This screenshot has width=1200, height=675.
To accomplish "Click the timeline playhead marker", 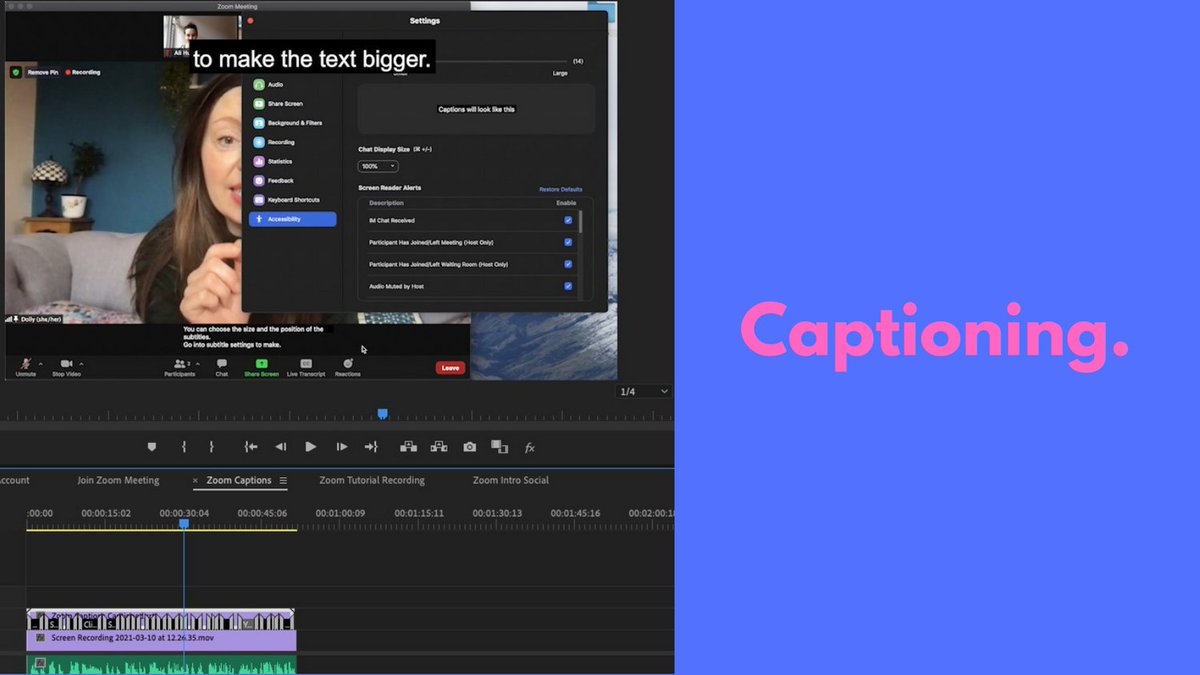I will 184,523.
